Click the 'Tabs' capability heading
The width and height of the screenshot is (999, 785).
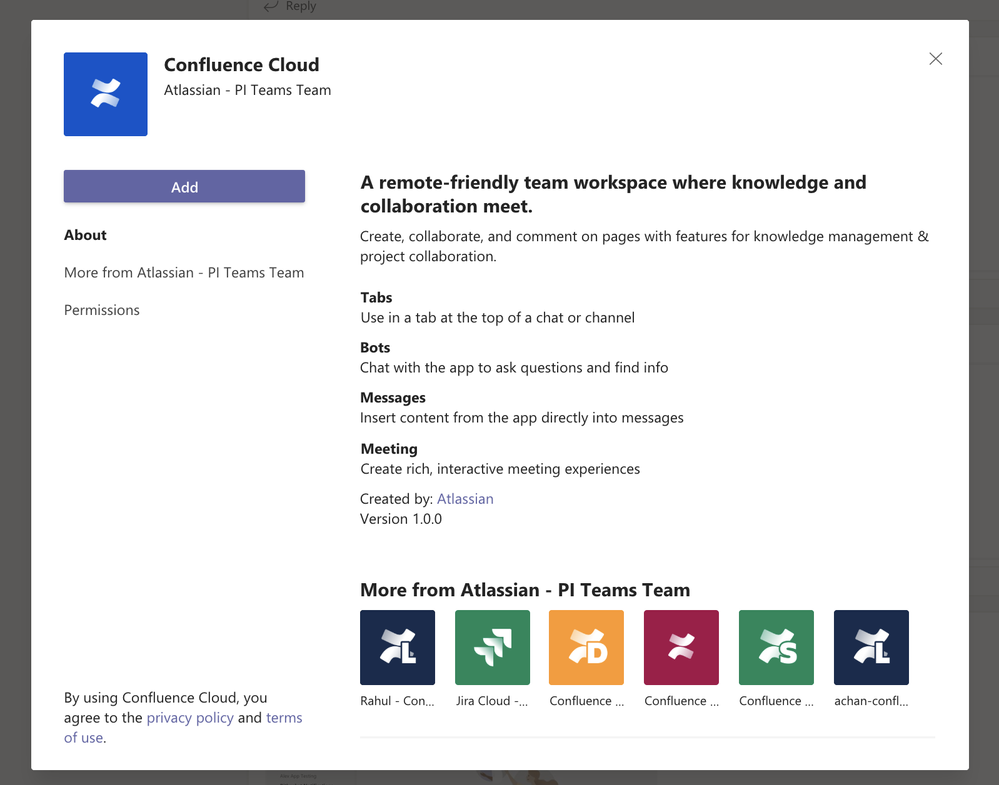pyautogui.click(x=376, y=298)
